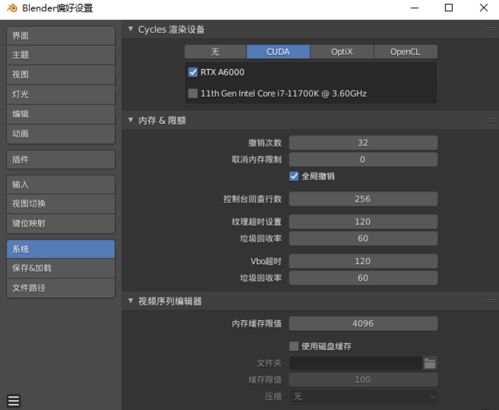Open the 动画 preferences section

(x=61, y=134)
